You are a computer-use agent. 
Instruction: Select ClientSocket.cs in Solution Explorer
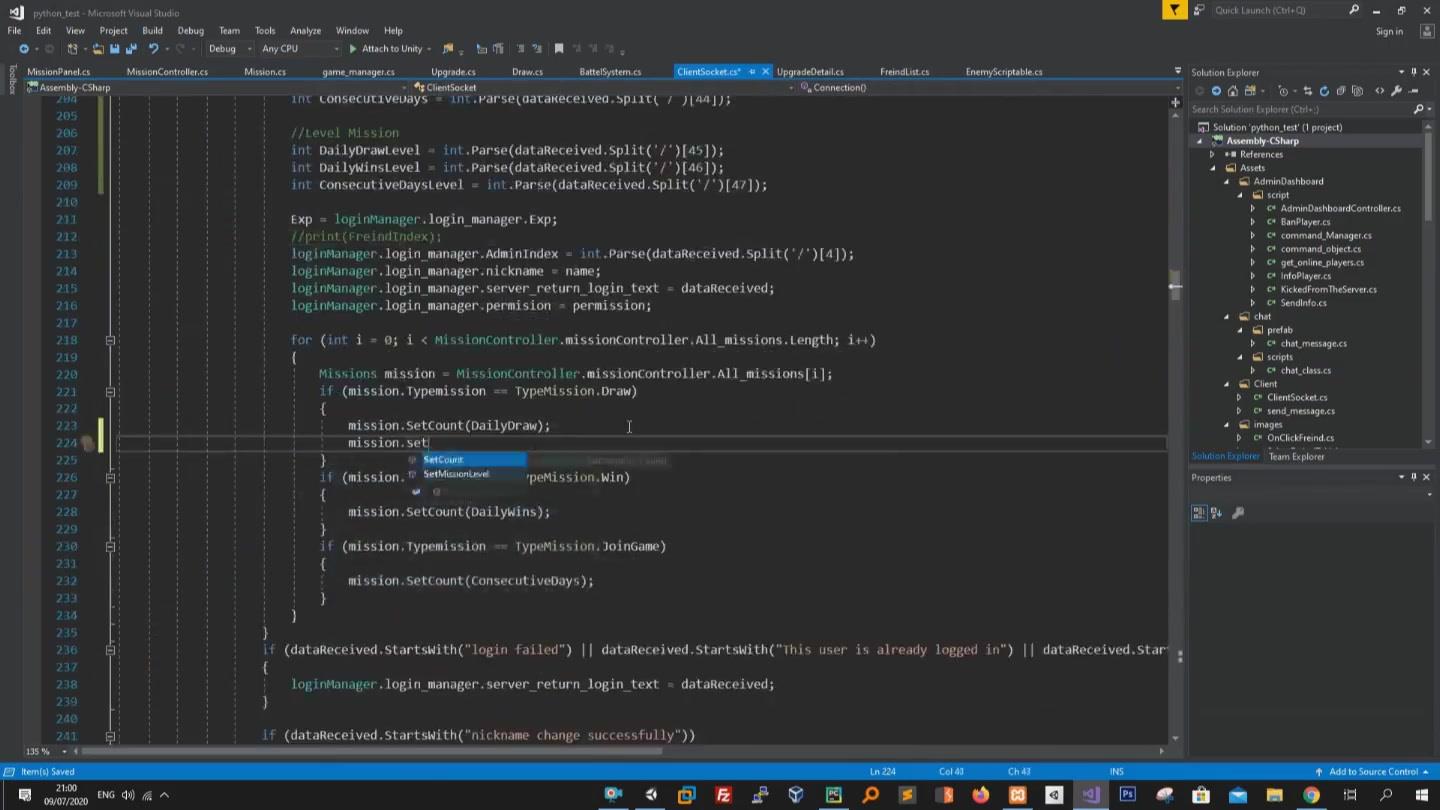pyautogui.click(x=1297, y=397)
